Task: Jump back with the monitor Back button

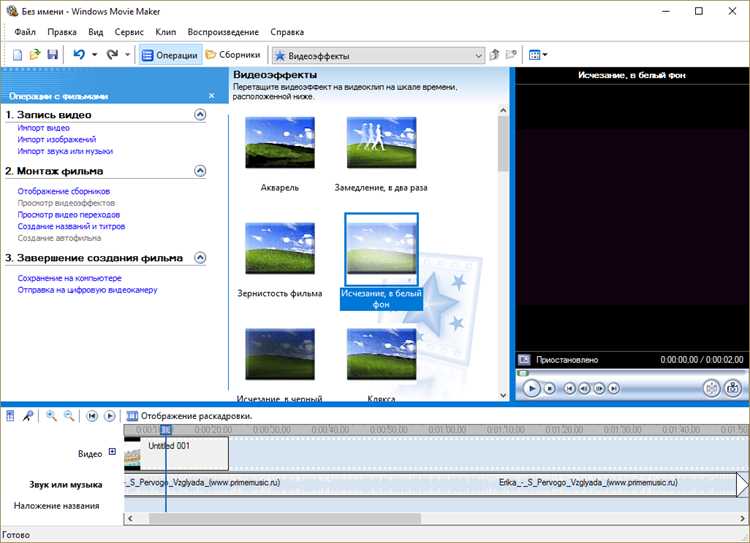Action: pyautogui.click(x=569, y=388)
